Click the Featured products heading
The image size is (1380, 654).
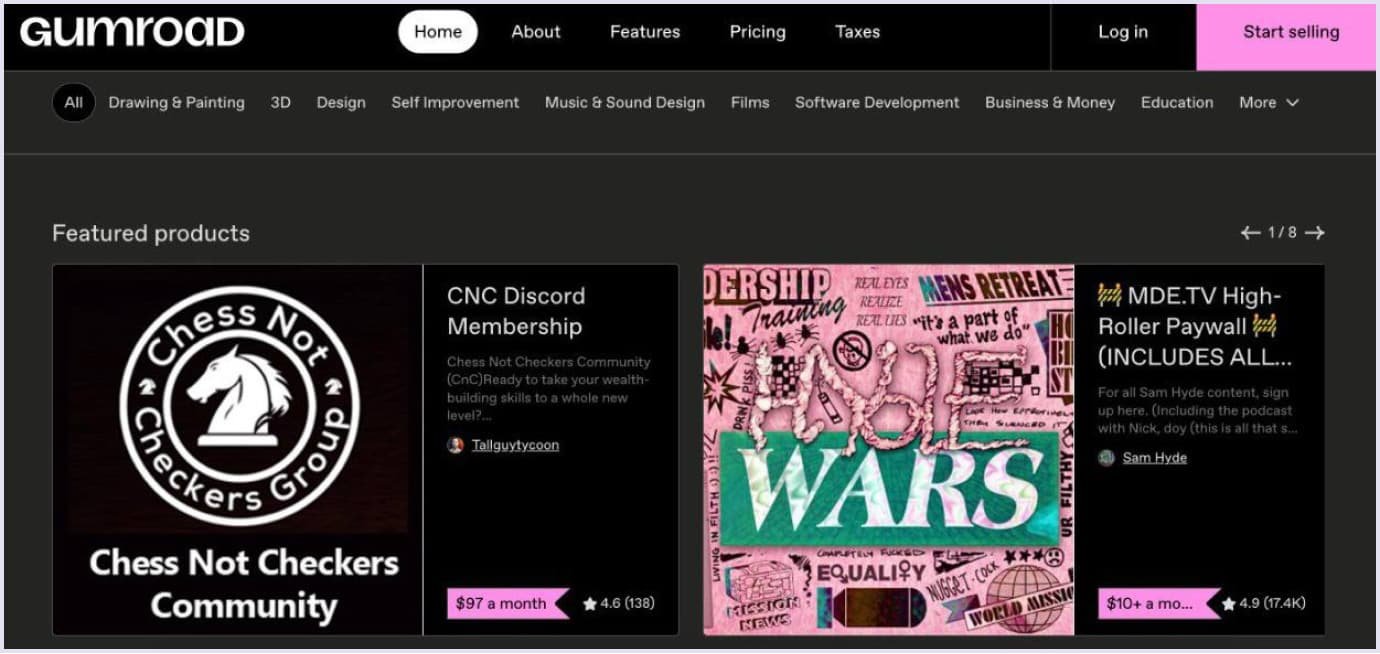[151, 233]
